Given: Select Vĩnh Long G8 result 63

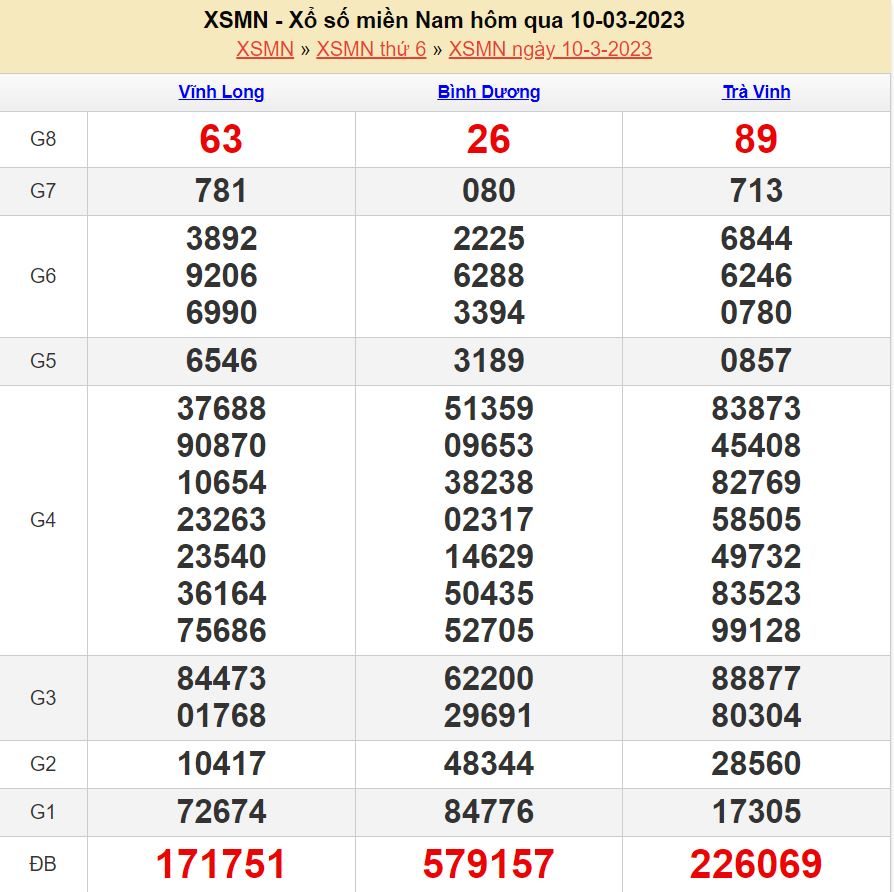Looking at the screenshot, I should 221,139.
